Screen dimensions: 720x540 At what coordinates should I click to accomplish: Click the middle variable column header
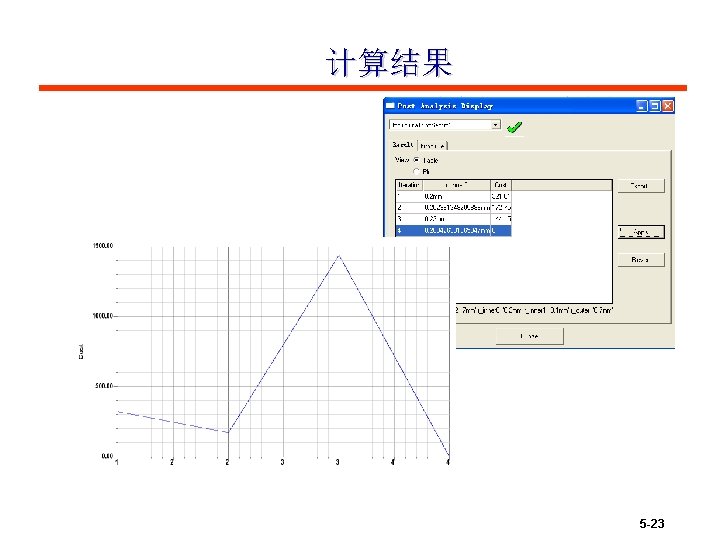[456, 185]
